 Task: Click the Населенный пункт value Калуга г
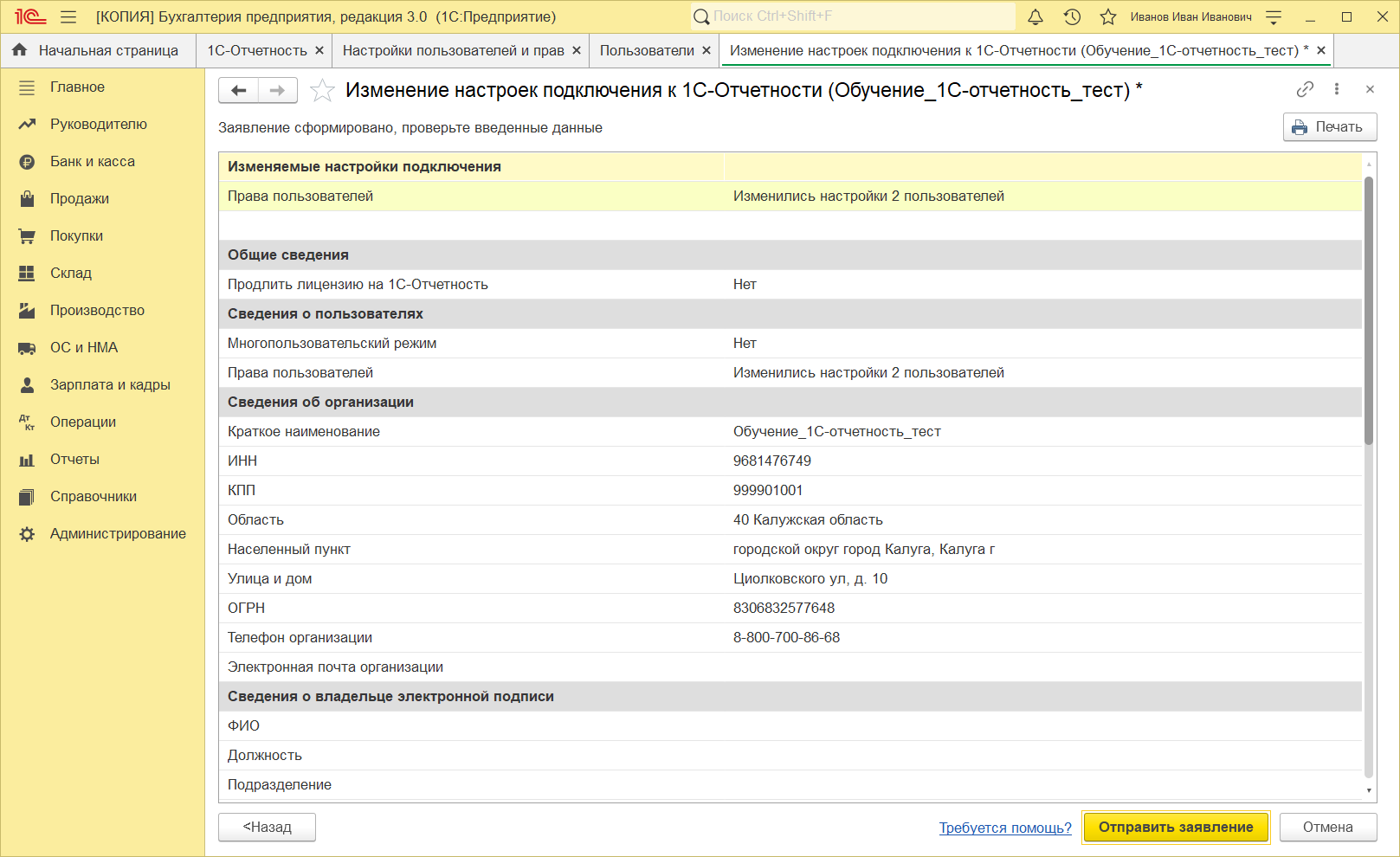tap(864, 550)
